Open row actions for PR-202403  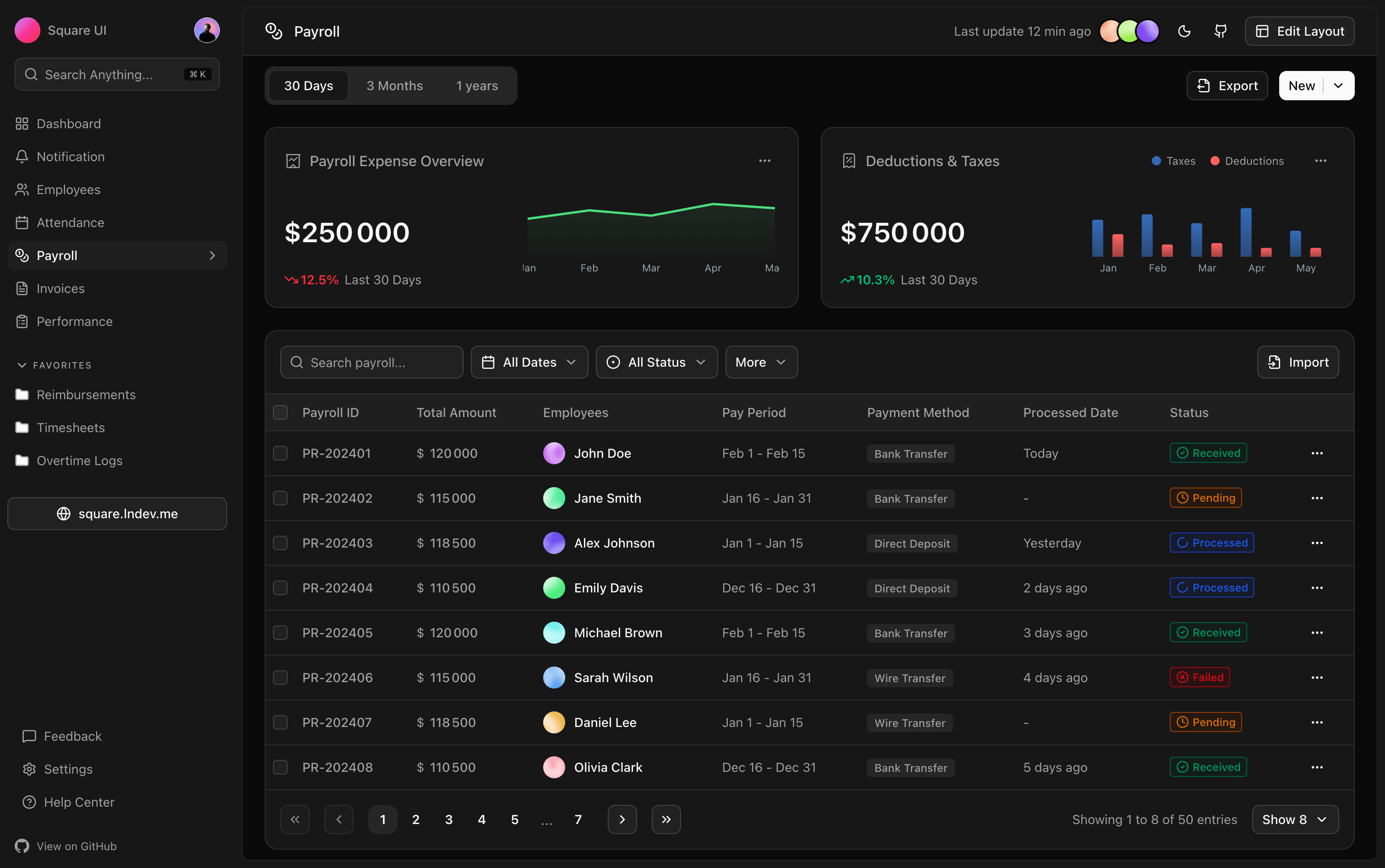click(x=1317, y=543)
